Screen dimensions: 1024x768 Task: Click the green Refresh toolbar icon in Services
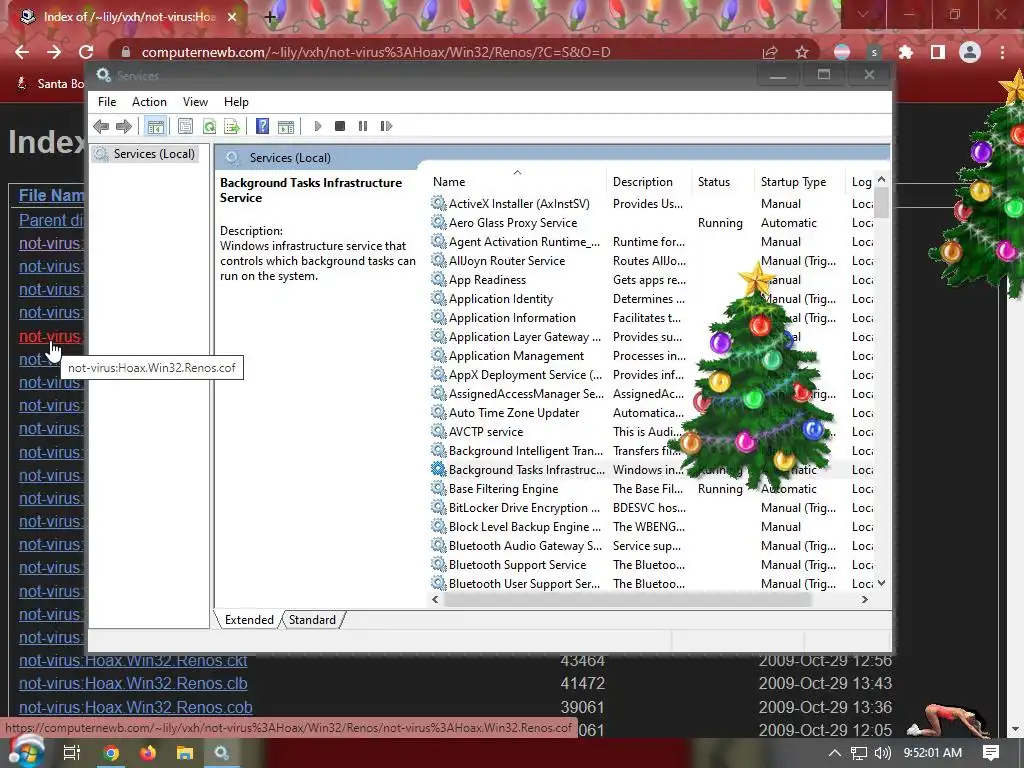coord(209,126)
